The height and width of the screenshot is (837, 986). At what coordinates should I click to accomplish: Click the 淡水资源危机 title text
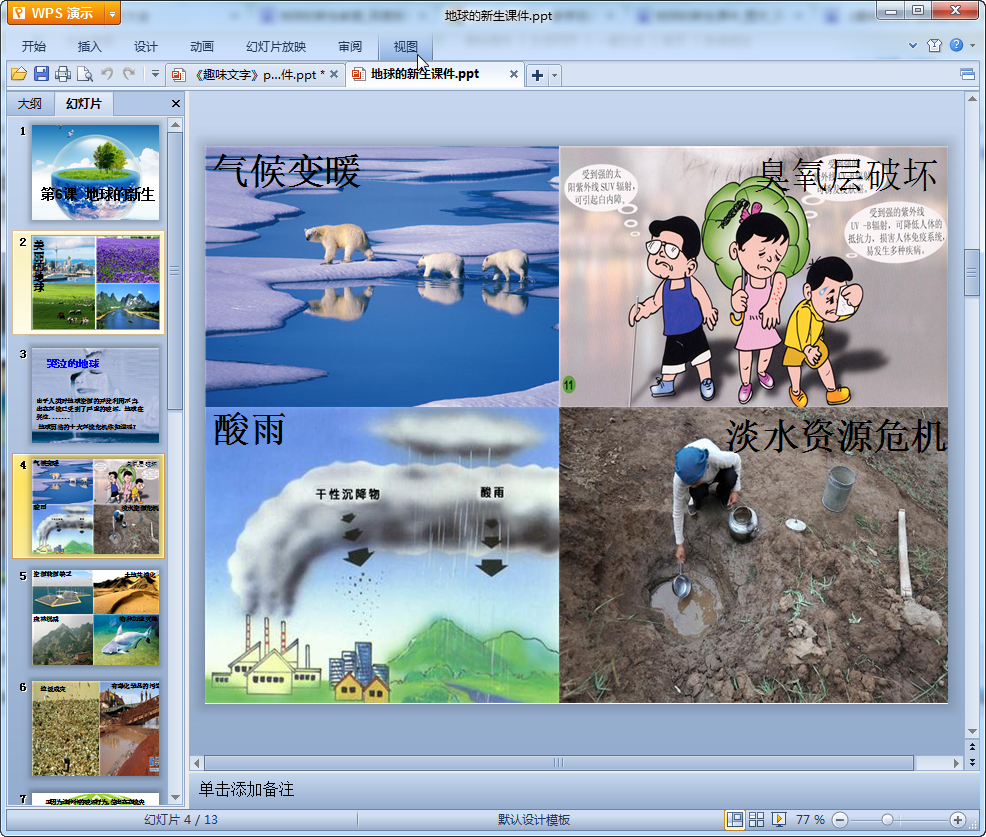tap(836, 436)
